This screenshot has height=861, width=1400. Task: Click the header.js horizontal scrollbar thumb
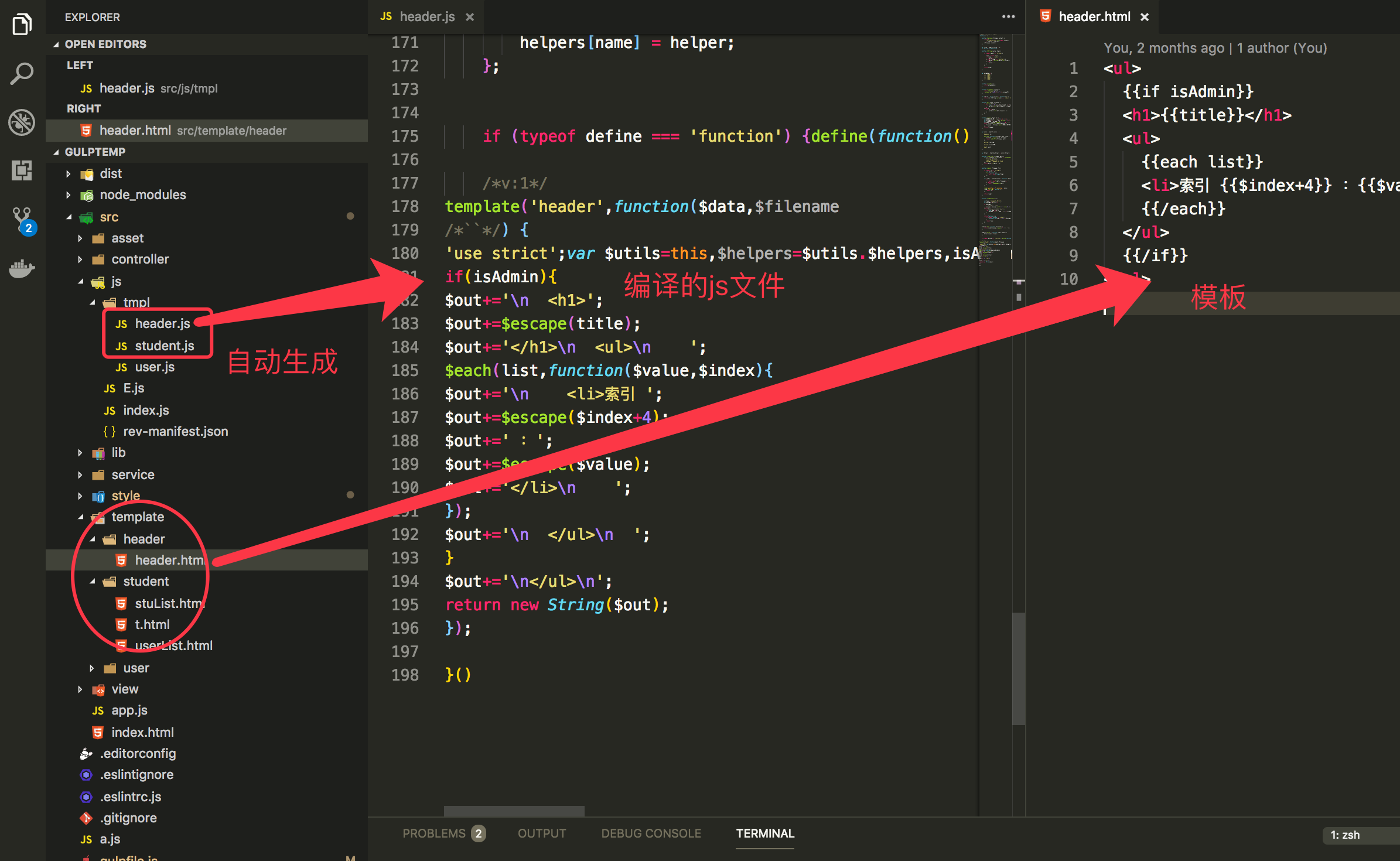tap(514, 811)
